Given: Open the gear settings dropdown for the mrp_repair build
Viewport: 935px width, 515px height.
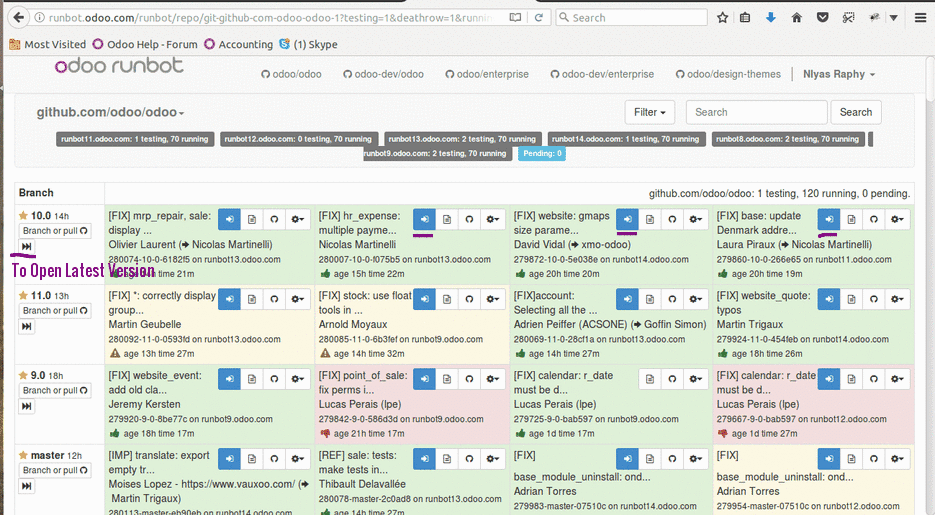Looking at the screenshot, I should pos(297,219).
